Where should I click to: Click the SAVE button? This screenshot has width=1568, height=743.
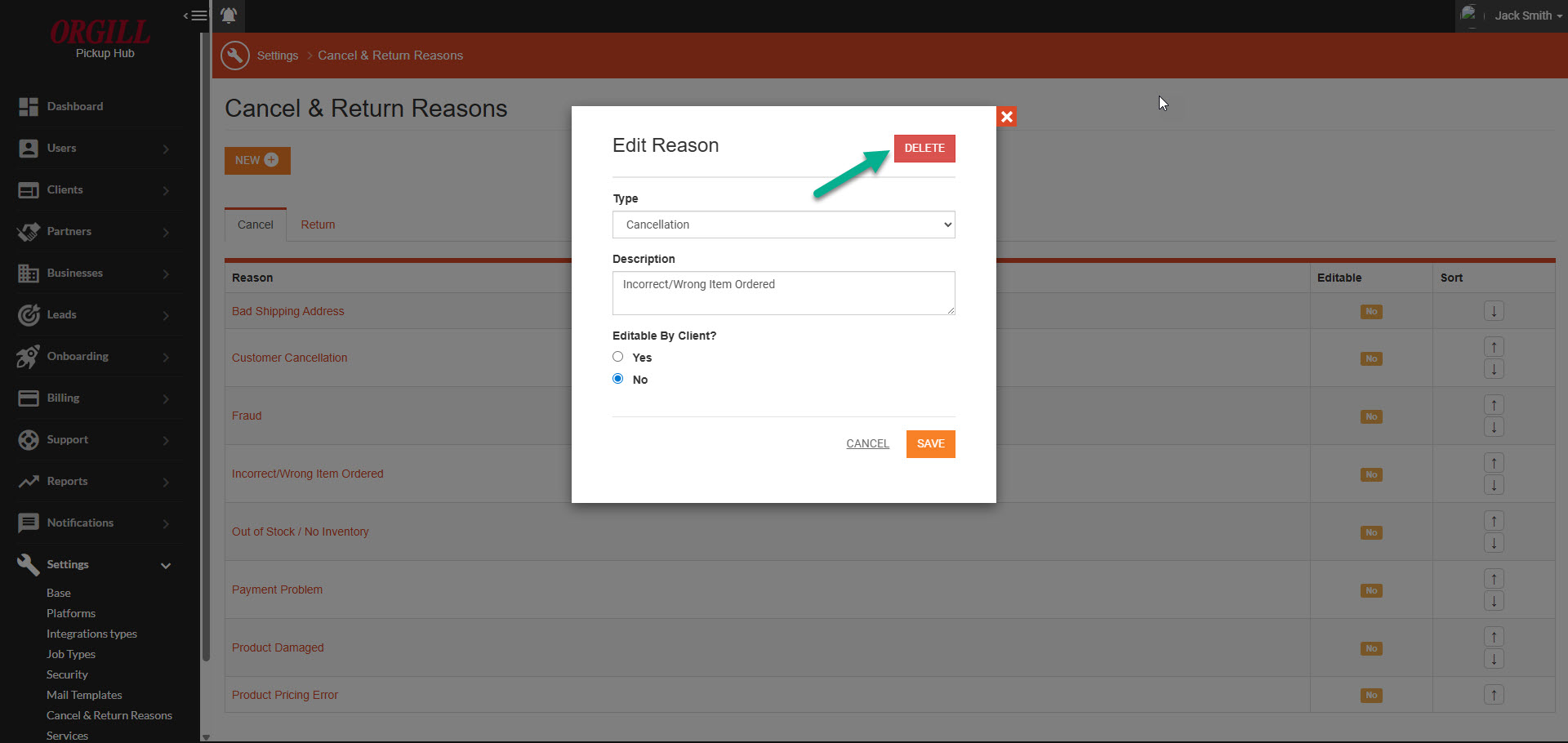click(x=931, y=443)
